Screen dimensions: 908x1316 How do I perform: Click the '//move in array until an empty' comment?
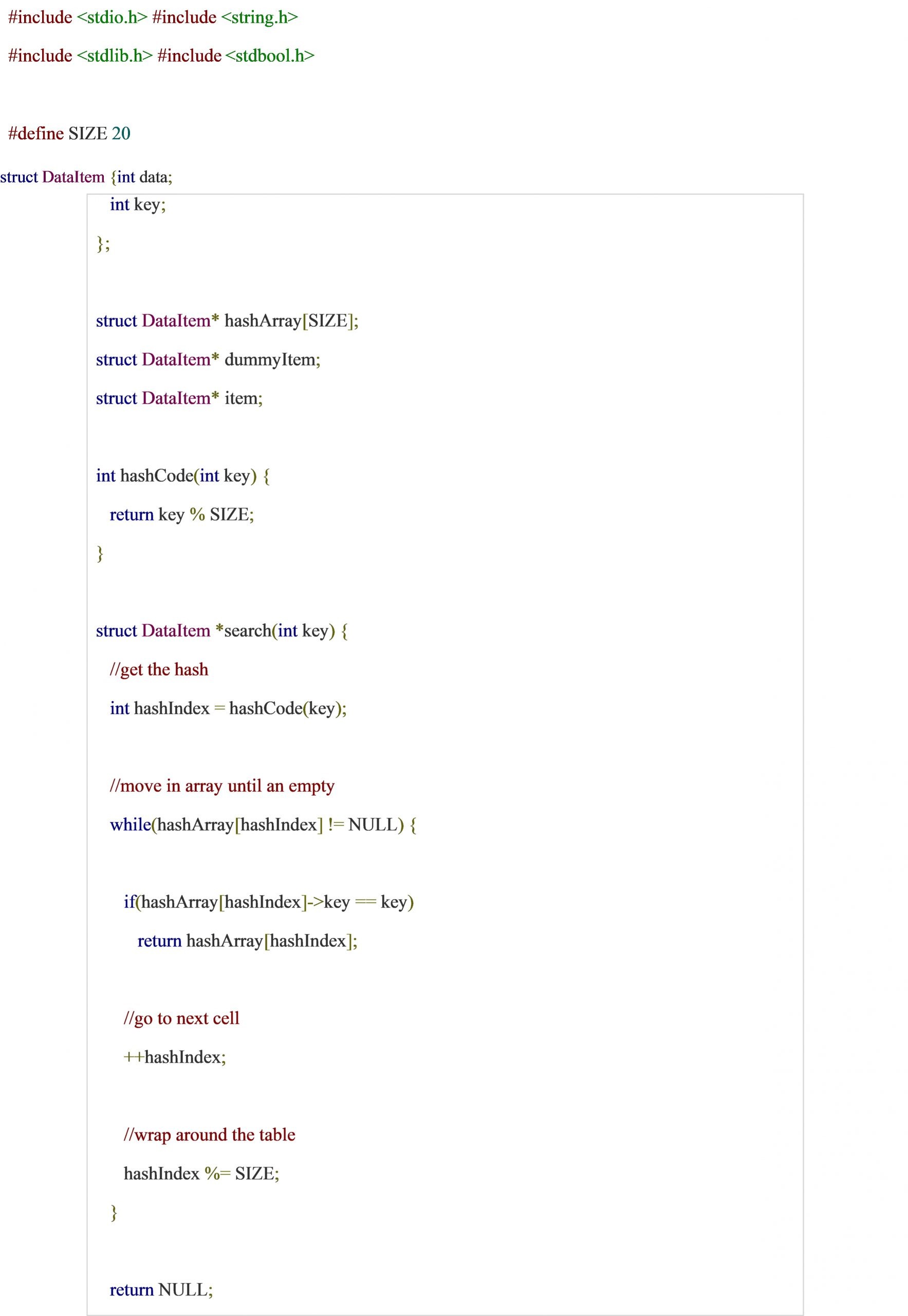click(x=222, y=785)
